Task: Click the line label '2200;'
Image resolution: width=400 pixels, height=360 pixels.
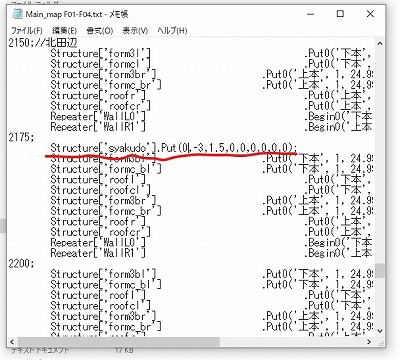Action: (21, 264)
